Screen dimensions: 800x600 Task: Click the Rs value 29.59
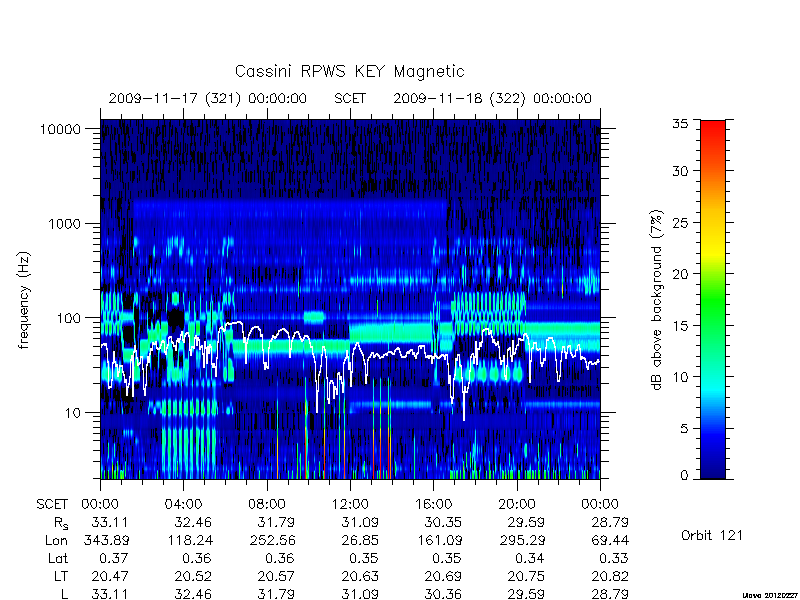526,522
